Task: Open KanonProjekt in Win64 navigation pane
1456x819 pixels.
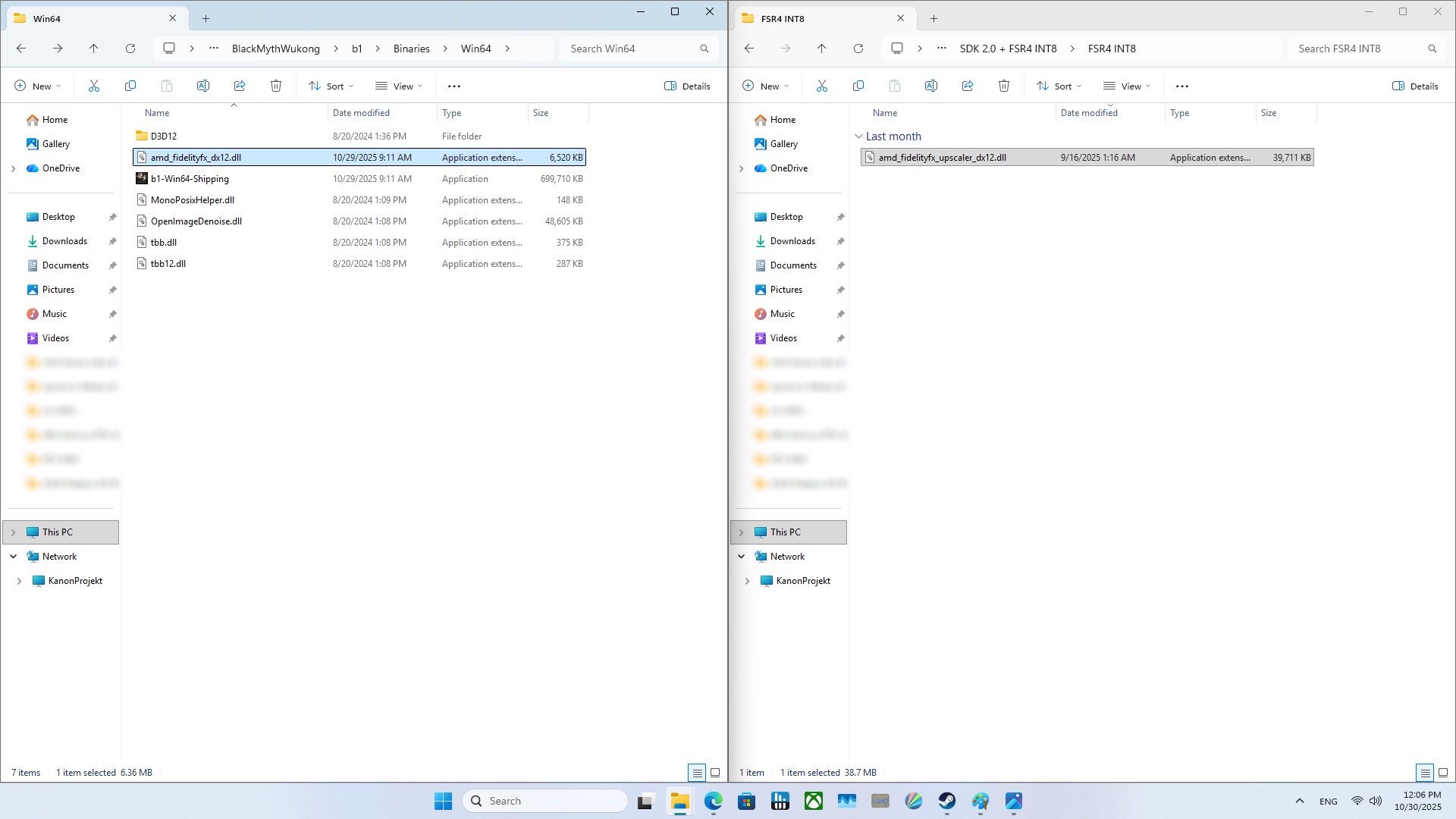Action: (75, 581)
